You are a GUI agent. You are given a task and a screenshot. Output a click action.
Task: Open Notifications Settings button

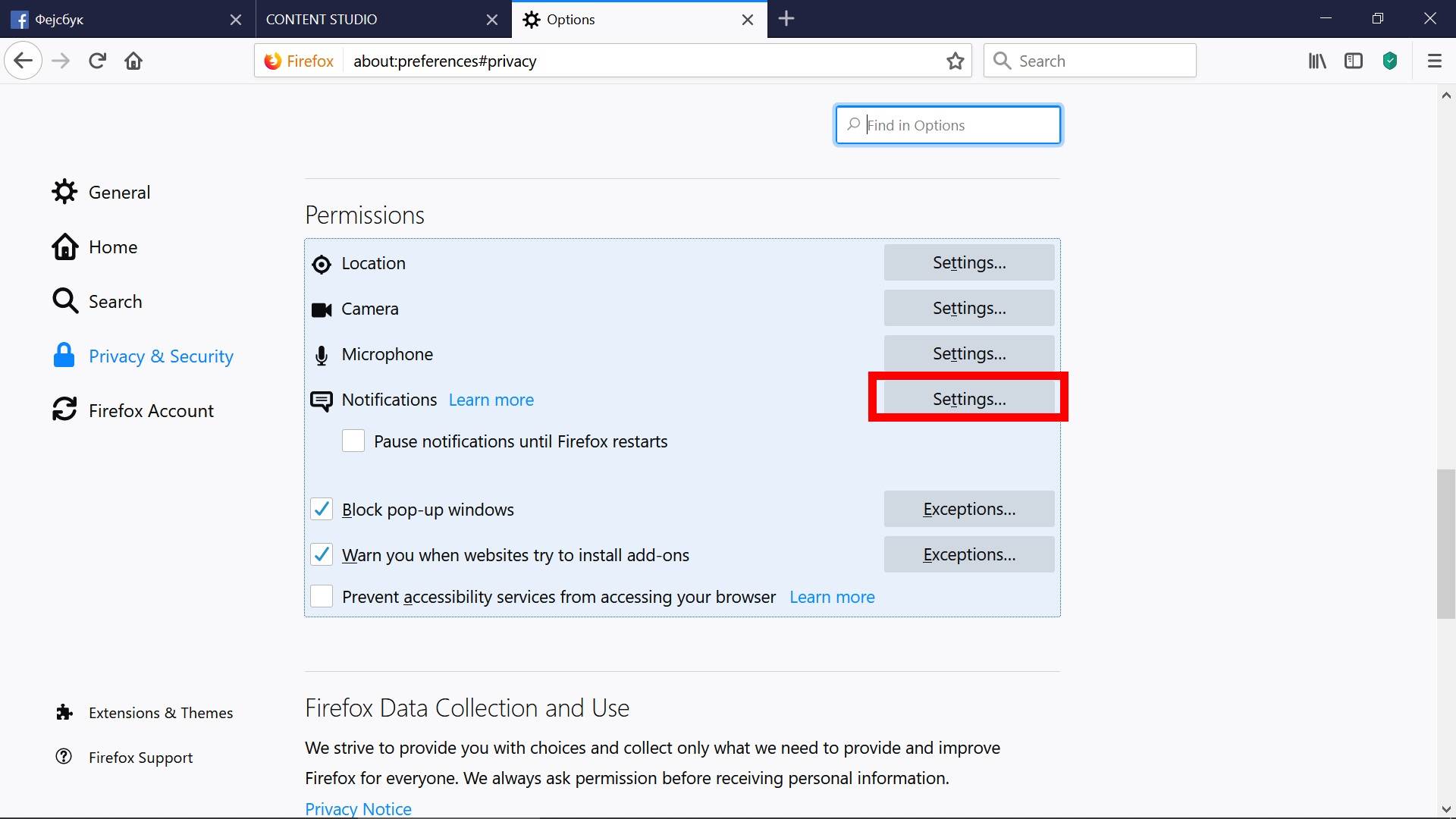(x=968, y=399)
